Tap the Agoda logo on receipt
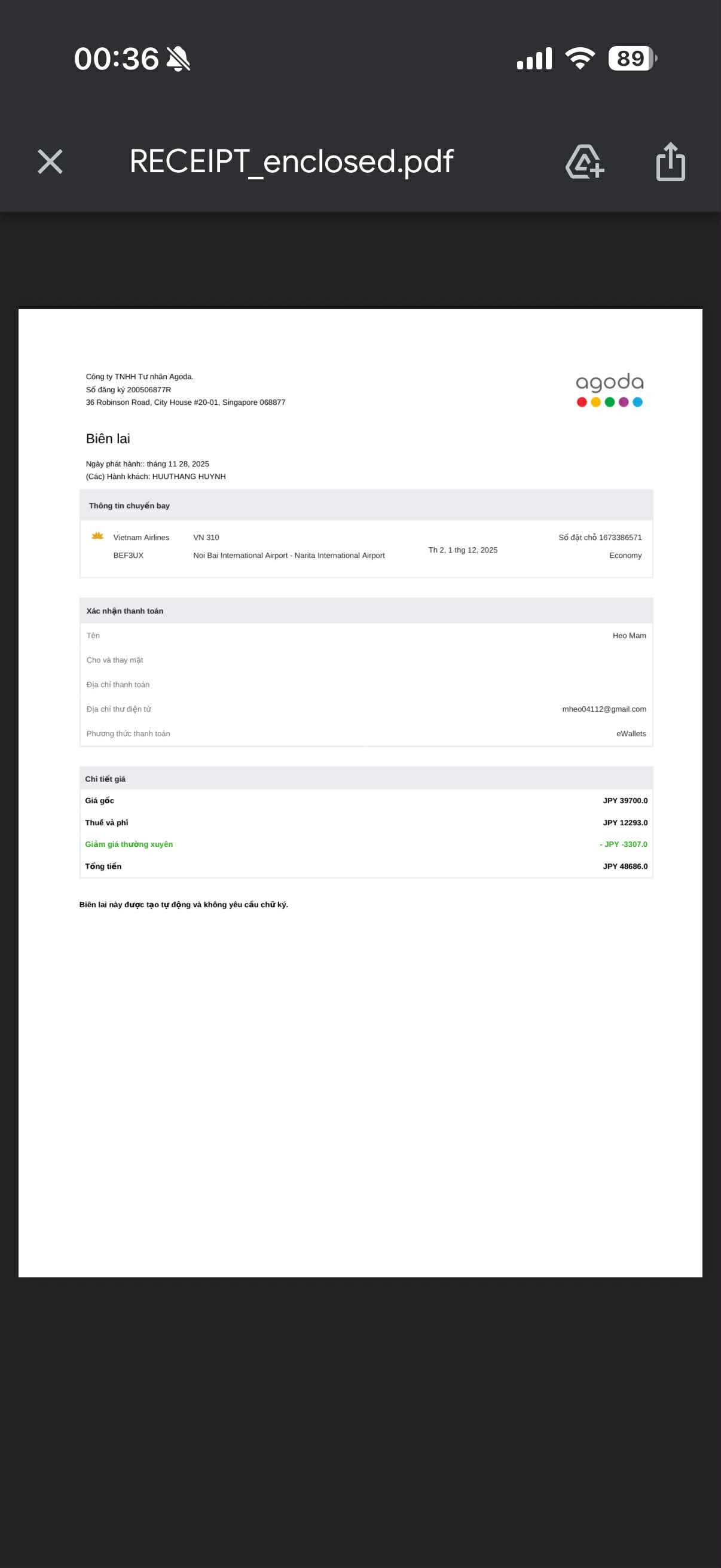The height and width of the screenshot is (1568, 721). (609, 389)
